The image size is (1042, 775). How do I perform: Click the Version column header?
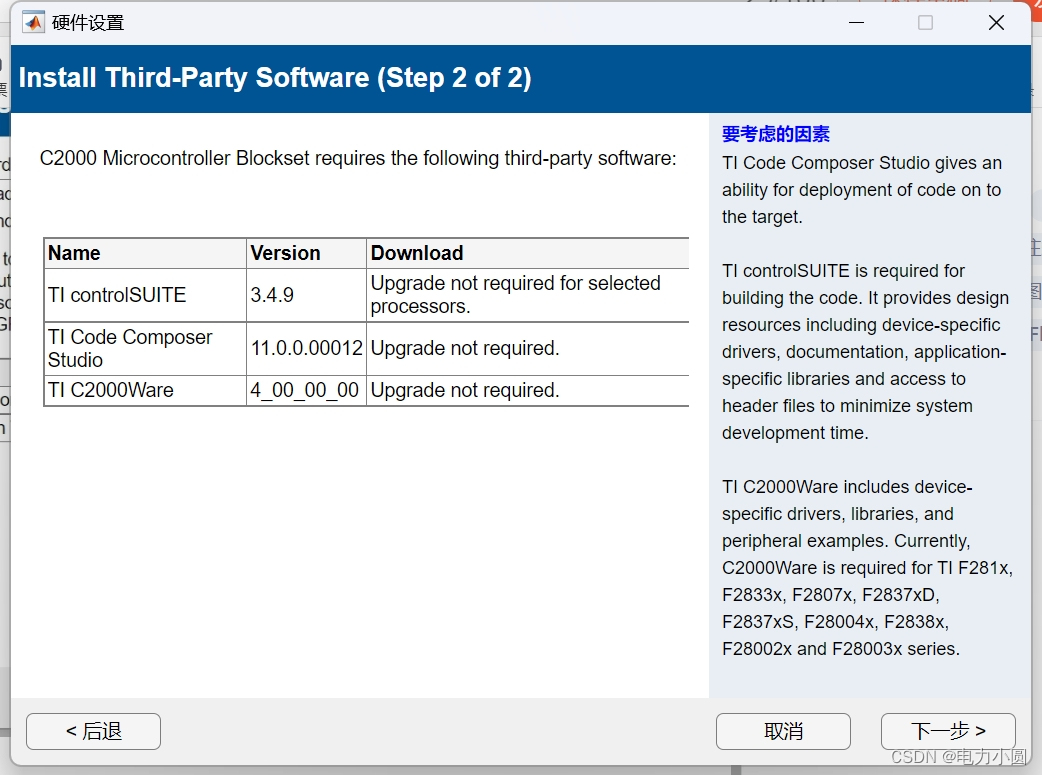point(306,253)
